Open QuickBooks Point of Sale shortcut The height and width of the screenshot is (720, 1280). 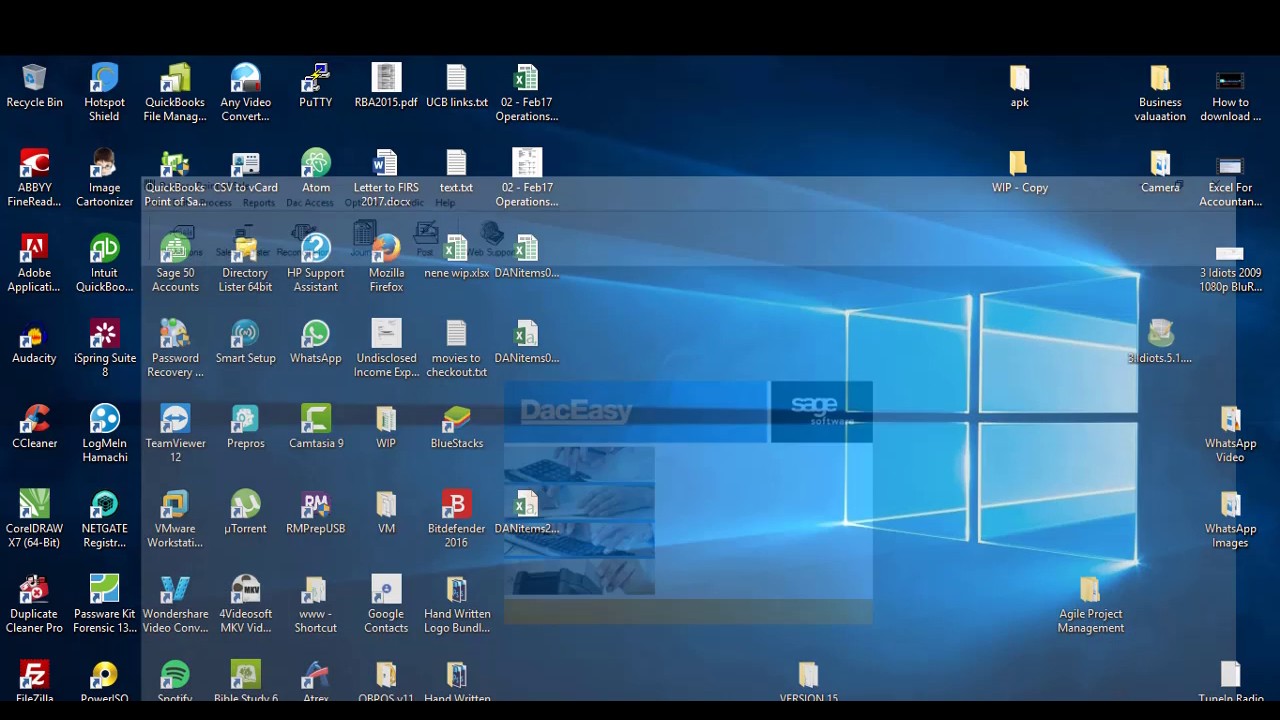[175, 178]
